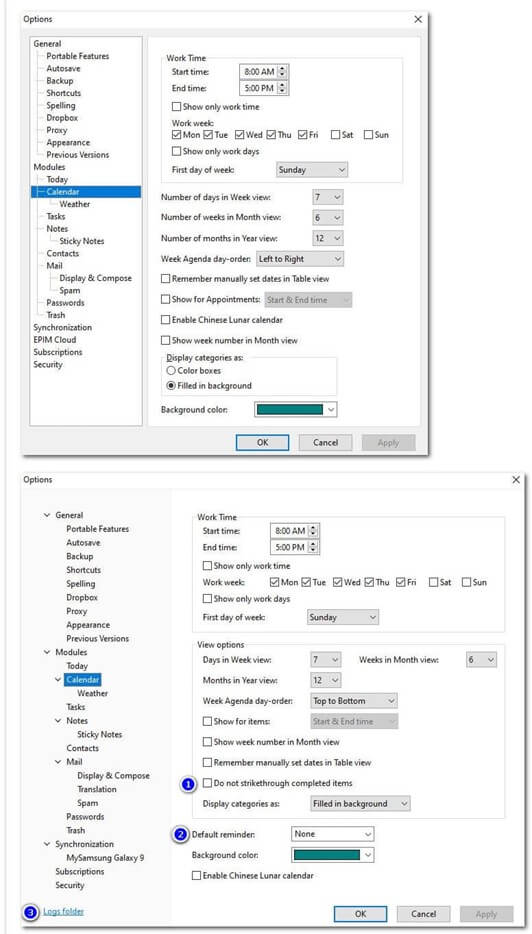Screen dimensions: 532x934
Task: Select 'Passwords' in lower dialog tree
Action: tap(85, 817)
